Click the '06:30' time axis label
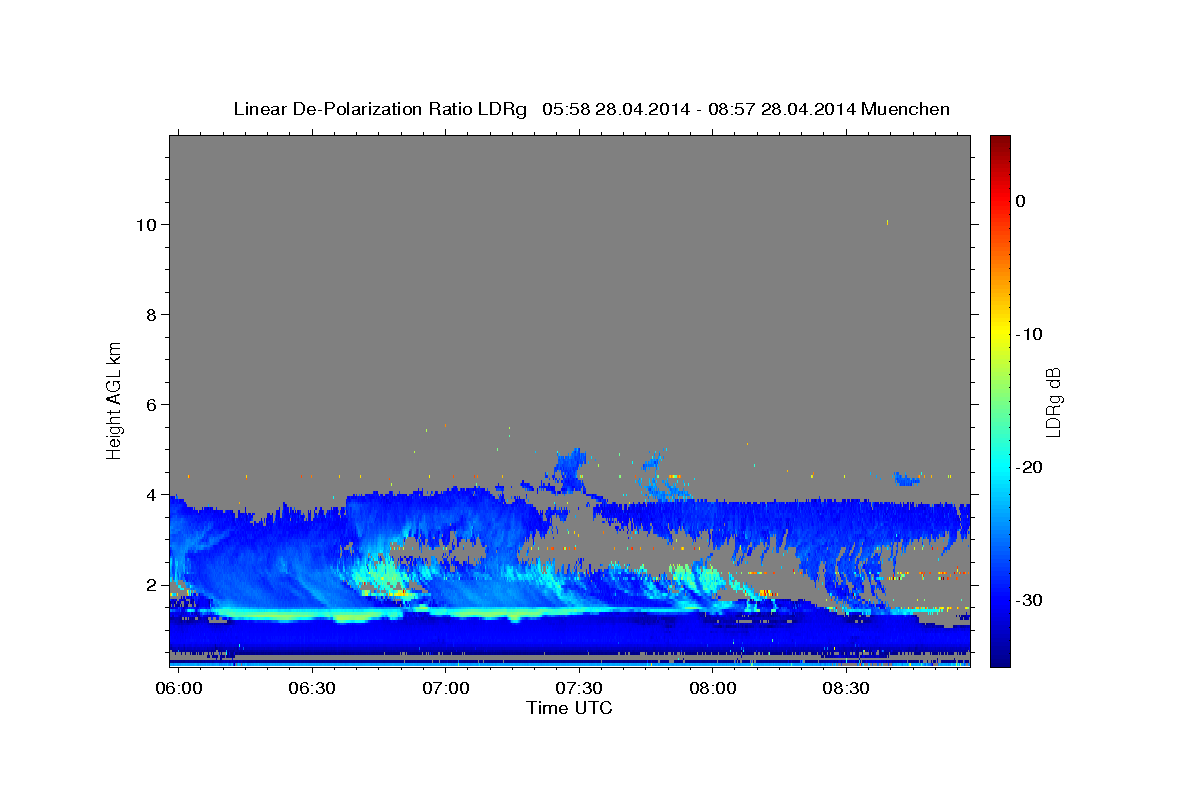Viewport: 1200px width, 800px height. click(x=311, y=688)
